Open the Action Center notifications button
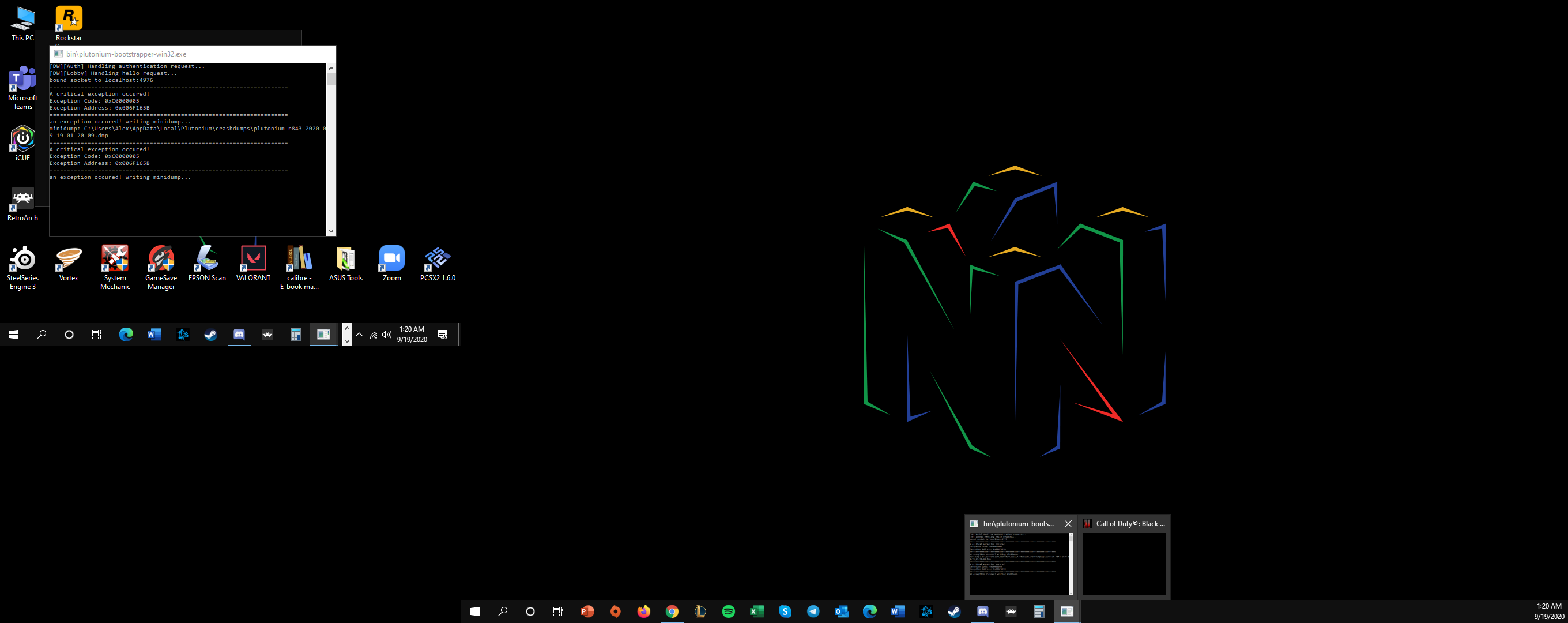 click(x=443, y=335)
